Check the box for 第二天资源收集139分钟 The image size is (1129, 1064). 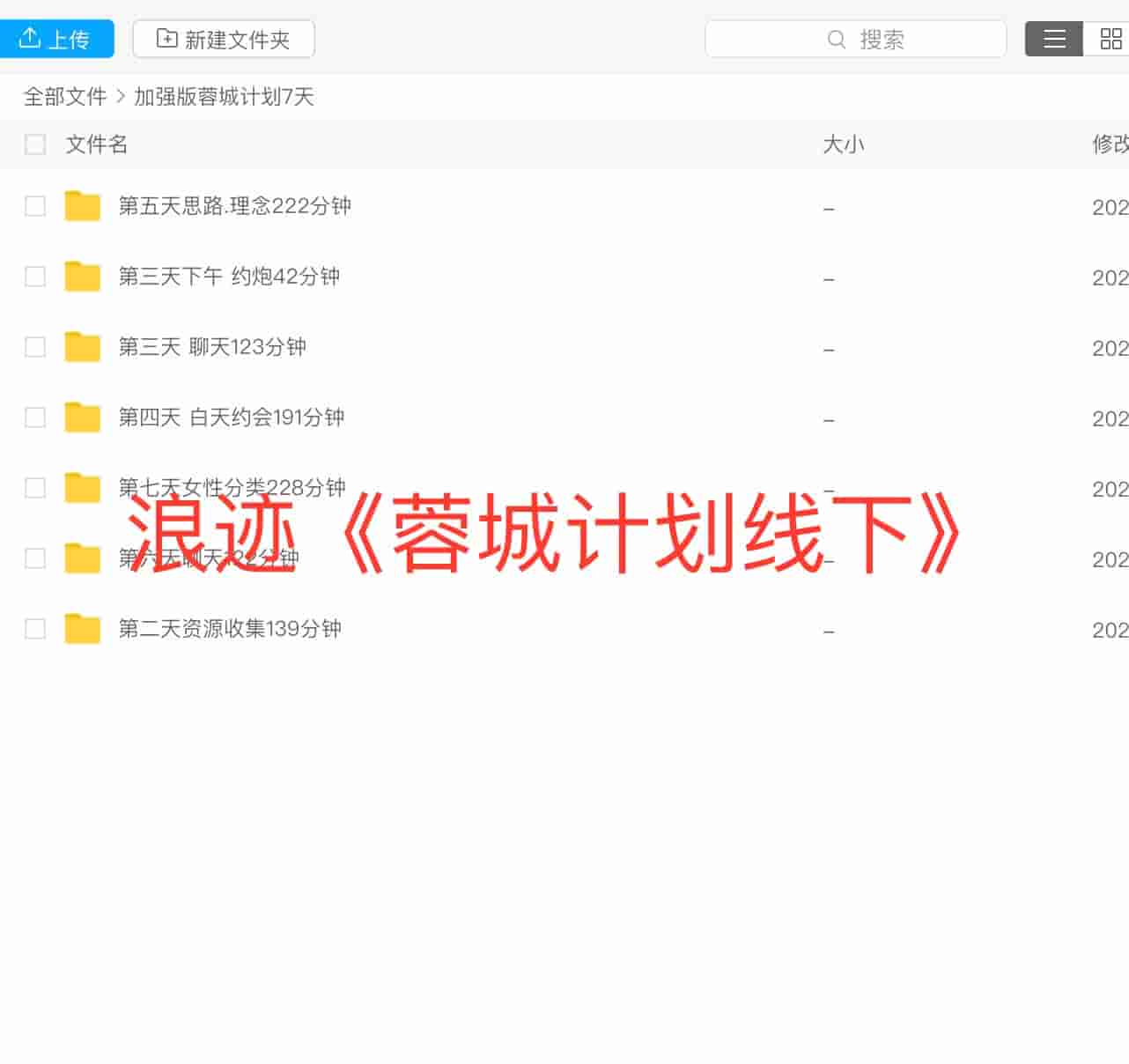(35, 629)
